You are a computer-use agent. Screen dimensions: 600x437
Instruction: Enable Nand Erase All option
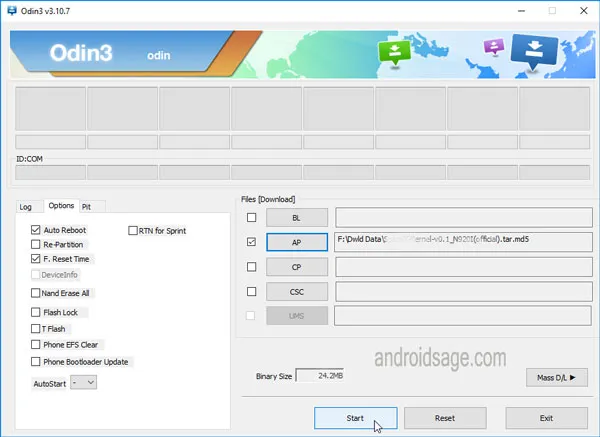[x=36, y=293]
